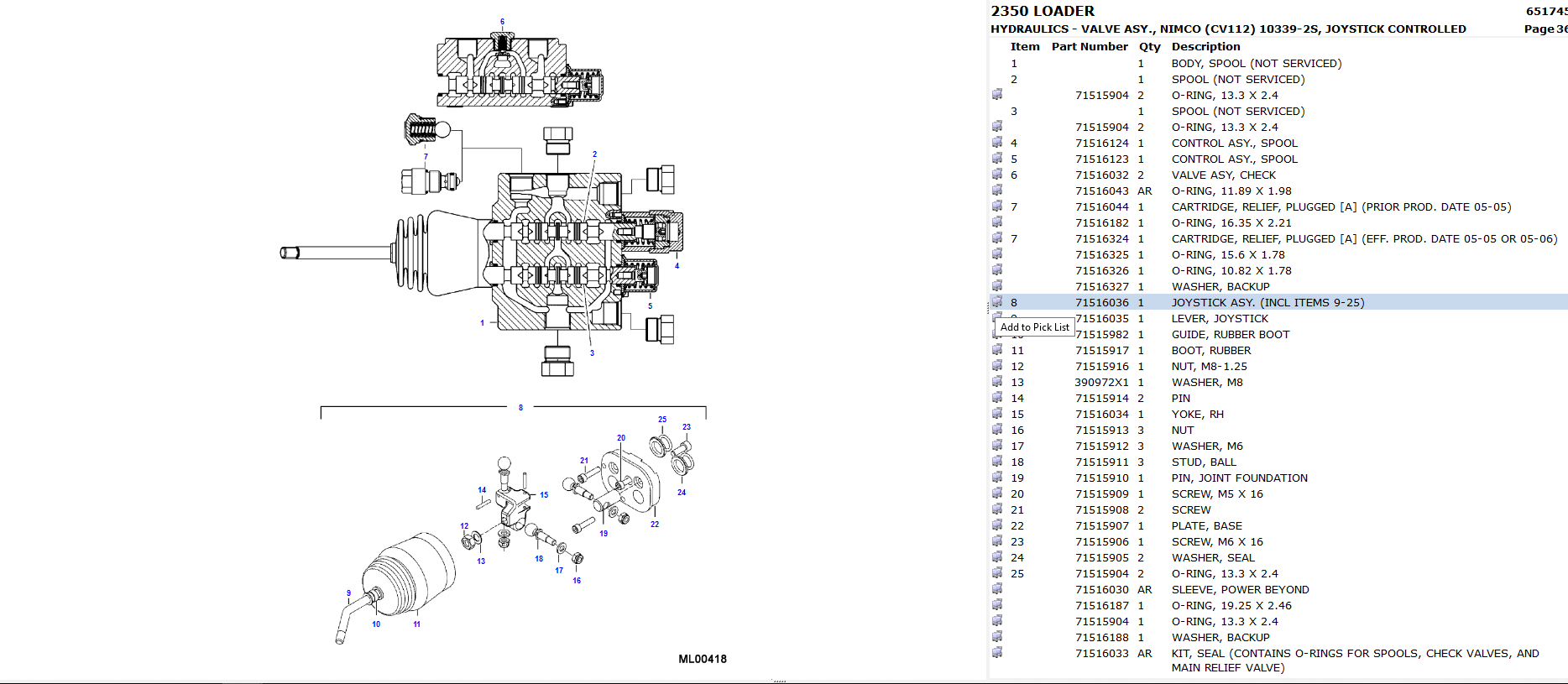Click the Part Number column header
This screenshot has height=684, width=1568.
(1089, 47)
